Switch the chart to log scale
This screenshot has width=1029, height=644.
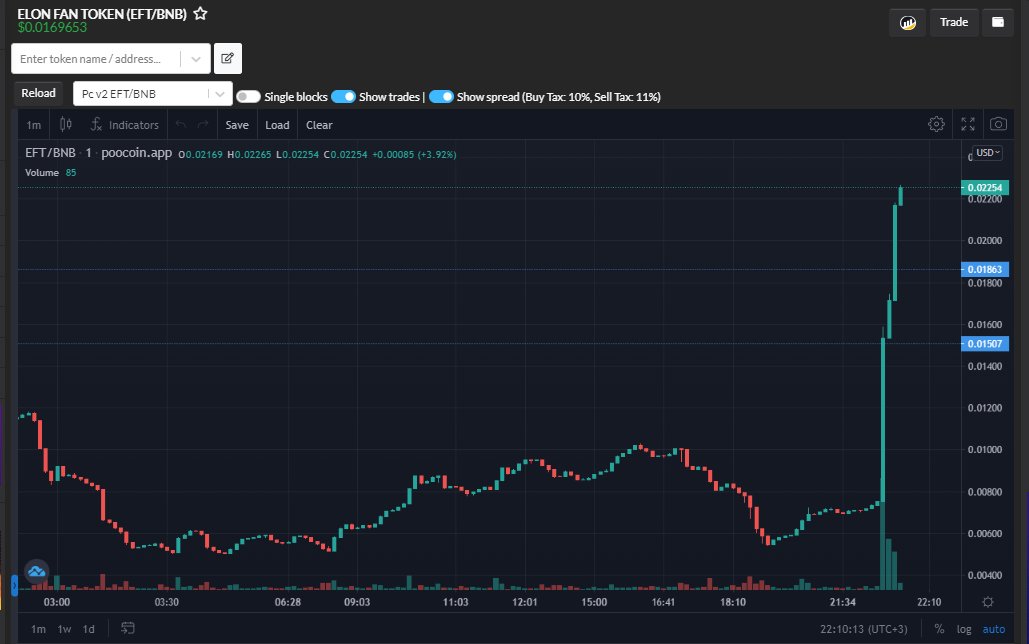(963, 629)
